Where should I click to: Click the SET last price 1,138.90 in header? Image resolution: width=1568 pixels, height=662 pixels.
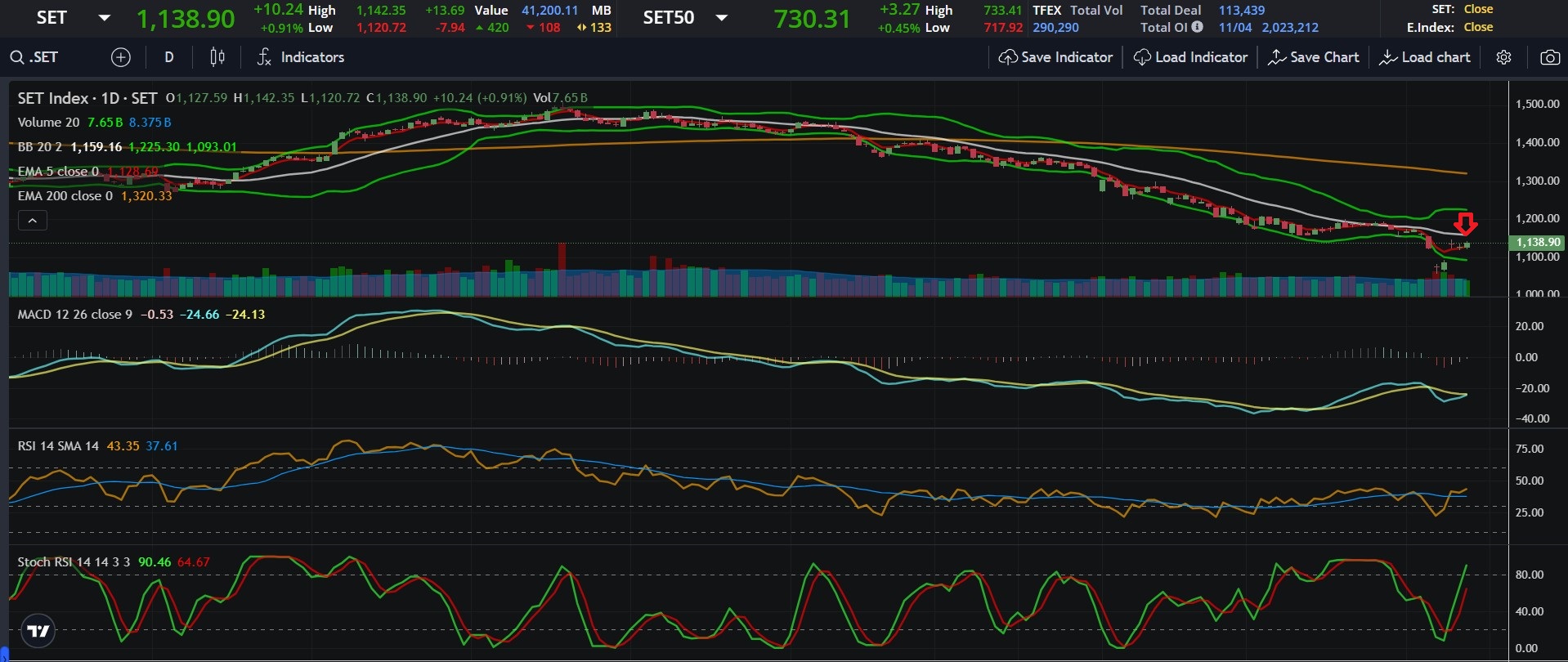click(x=186, y=19)
